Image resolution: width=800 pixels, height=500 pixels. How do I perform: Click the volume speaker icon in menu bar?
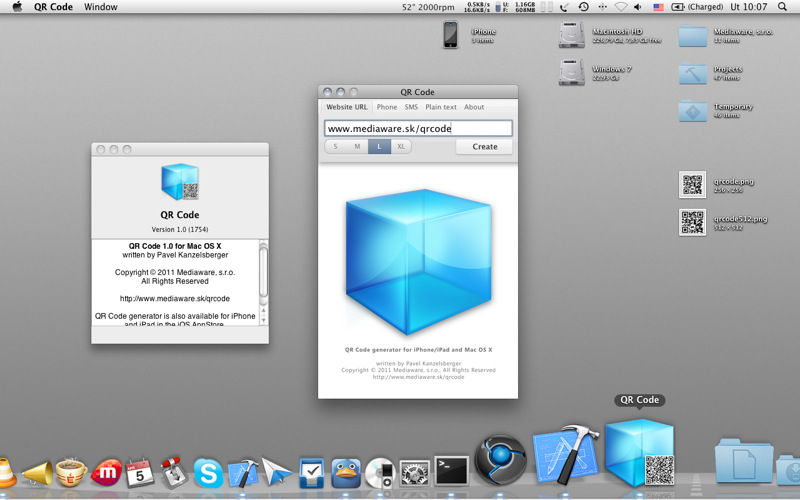pyautogui.click(x=637, y=7)
